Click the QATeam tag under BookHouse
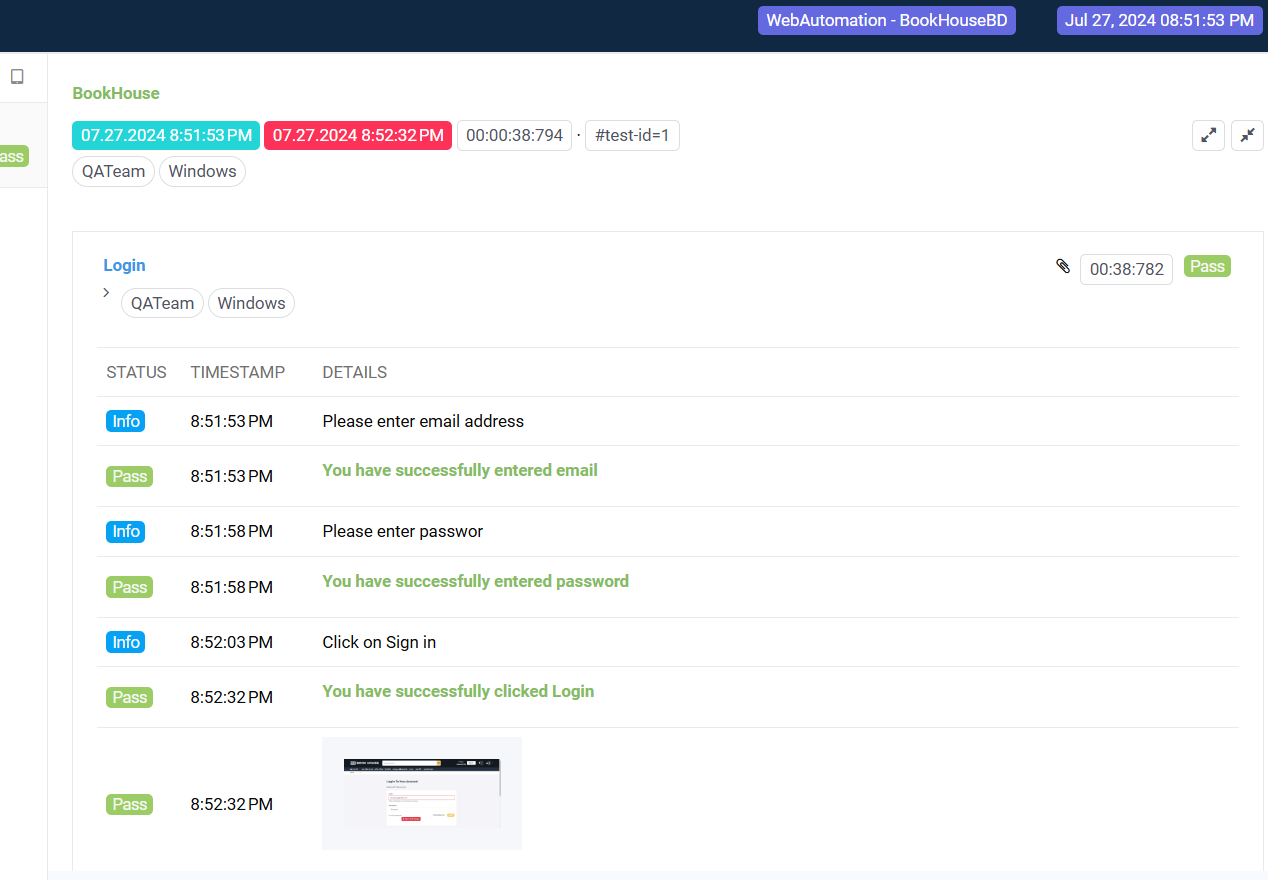Viewport: 1268px width, 880px height. (113, 171)
